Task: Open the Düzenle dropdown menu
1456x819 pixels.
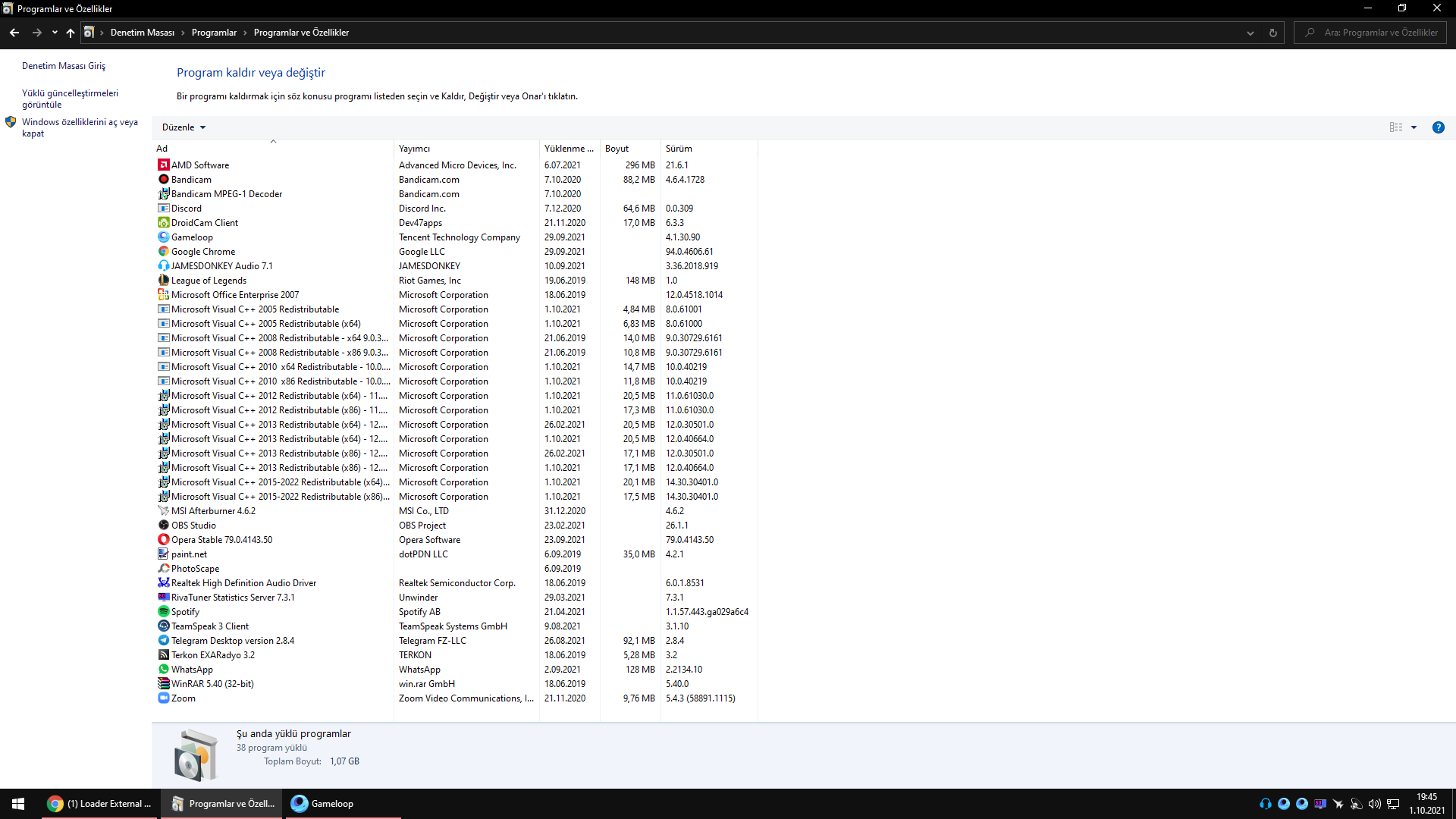Action: (184, 127)
